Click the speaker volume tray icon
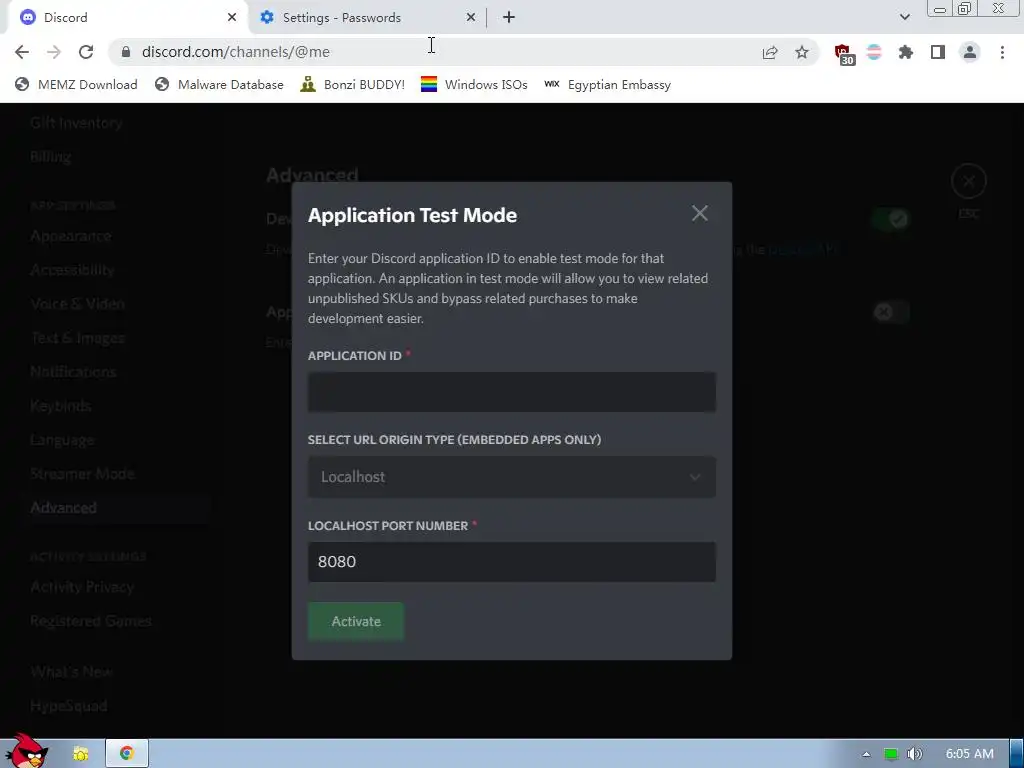The height and width of the screenshot is (768, 1024). [915, 754]
